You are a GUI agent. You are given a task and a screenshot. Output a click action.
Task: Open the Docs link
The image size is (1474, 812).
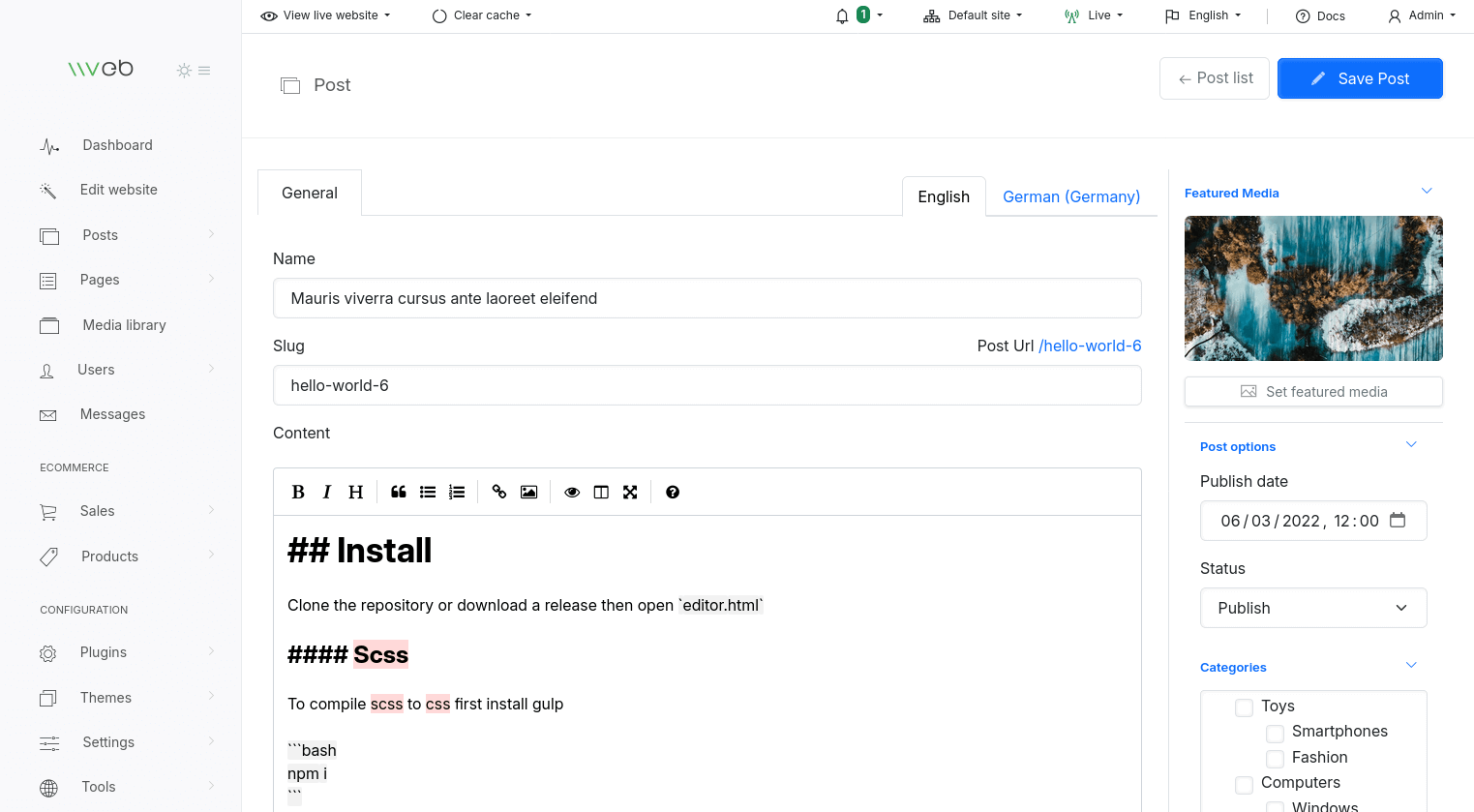click(1320, 15)
